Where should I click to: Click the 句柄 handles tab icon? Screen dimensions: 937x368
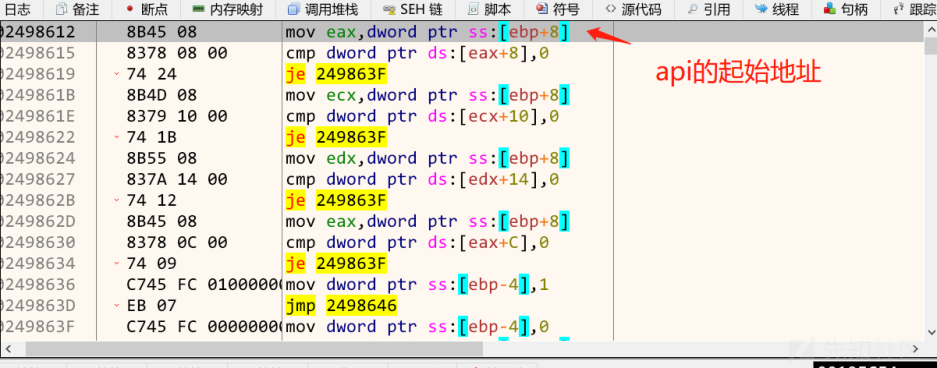click(829, 9)
